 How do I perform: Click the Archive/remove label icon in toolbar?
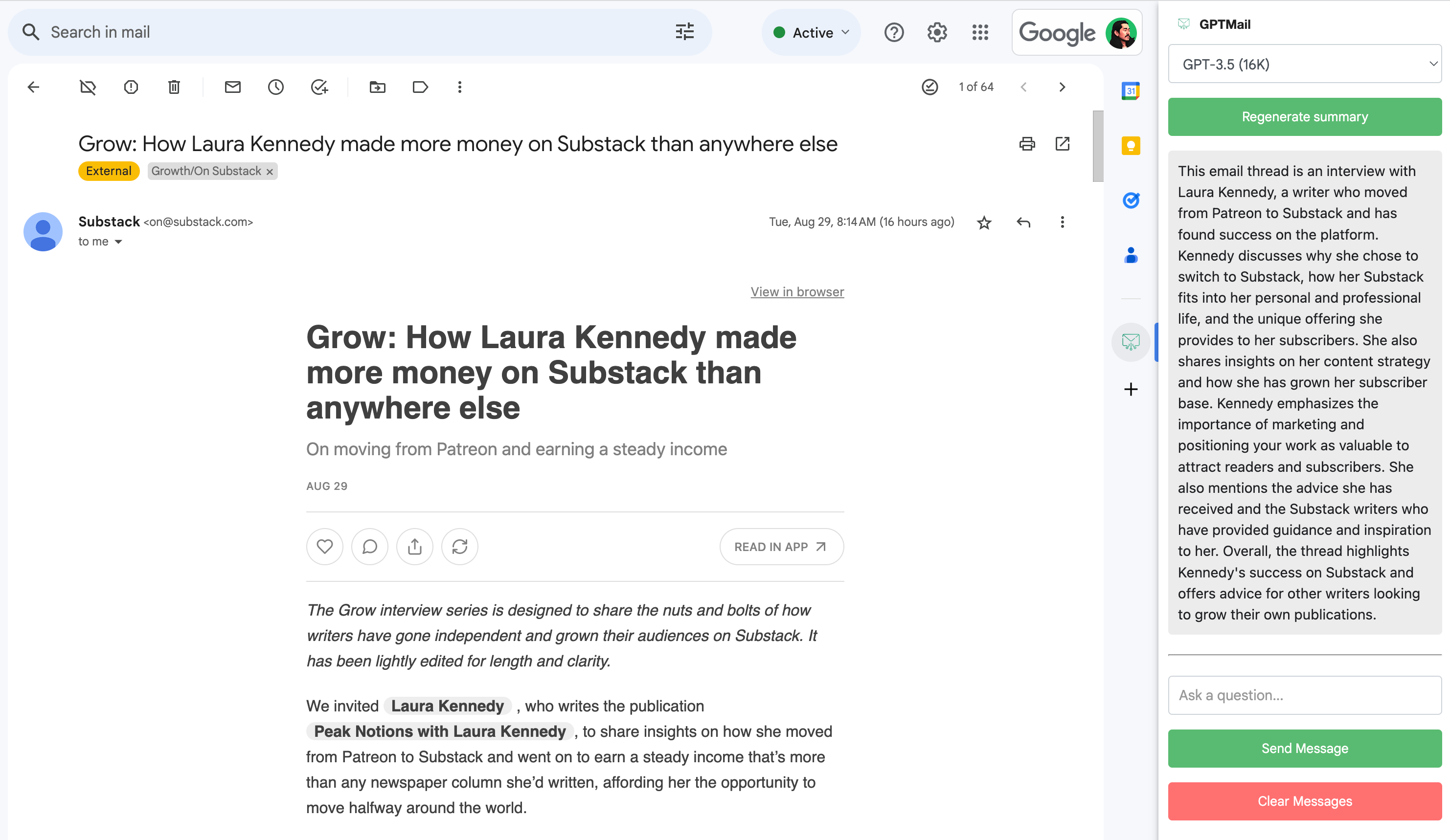point(88,87)
